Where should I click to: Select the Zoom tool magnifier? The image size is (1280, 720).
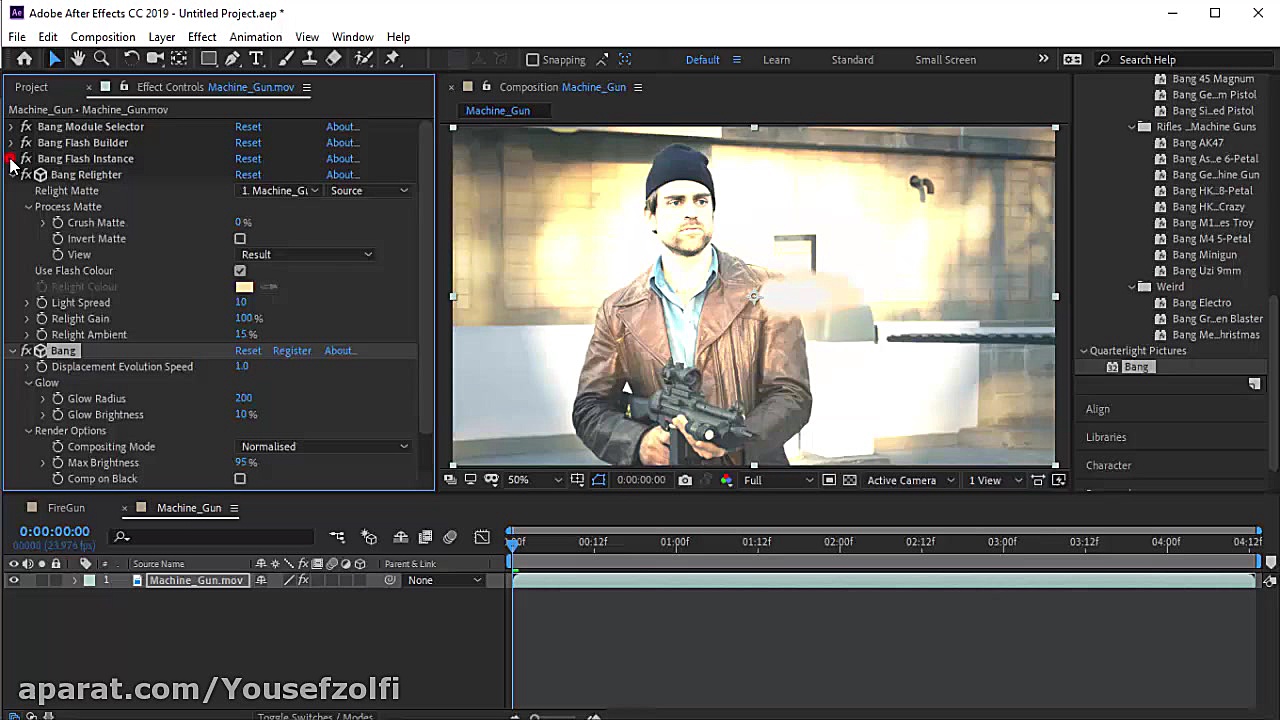(x=101, y=59)
